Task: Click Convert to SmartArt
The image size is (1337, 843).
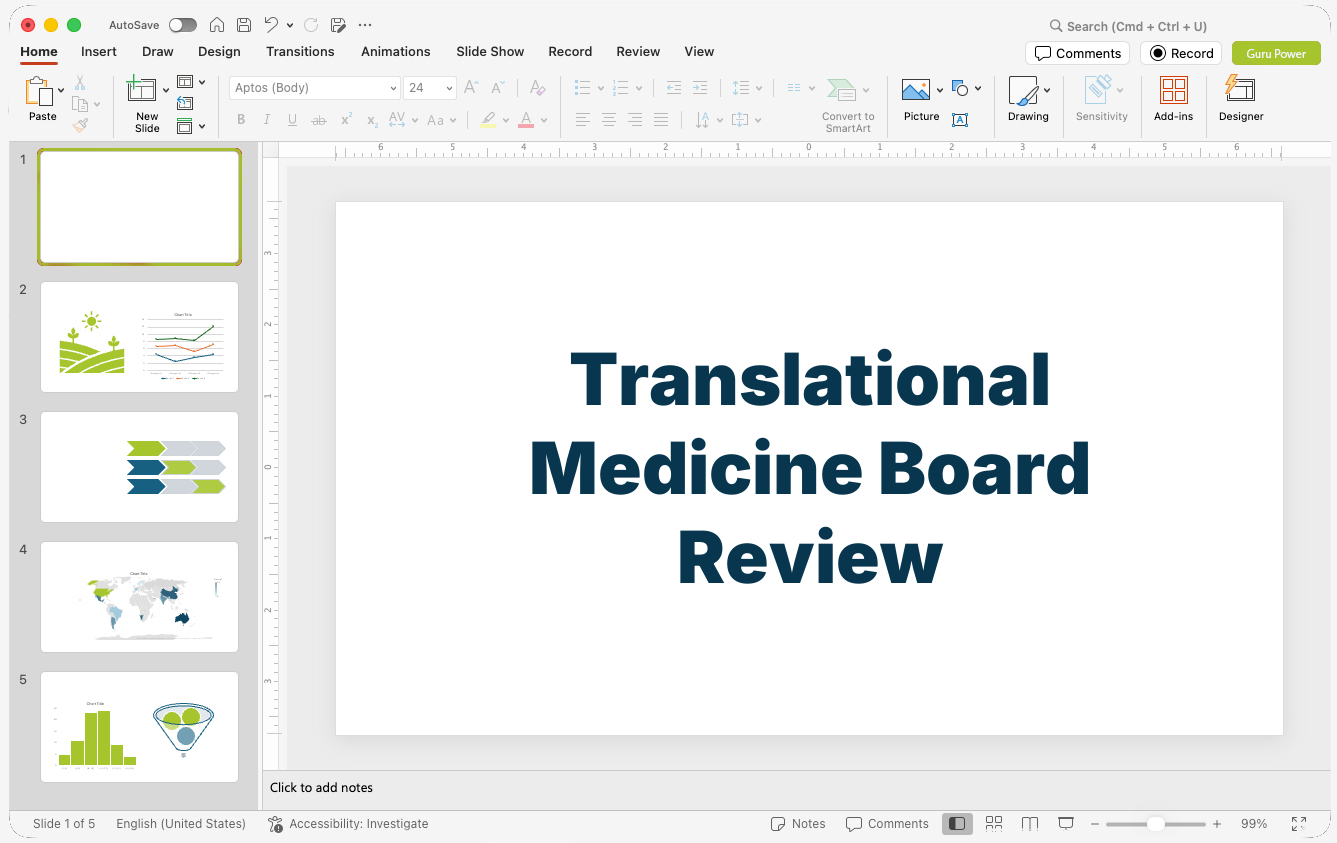Action: point(848,105)
